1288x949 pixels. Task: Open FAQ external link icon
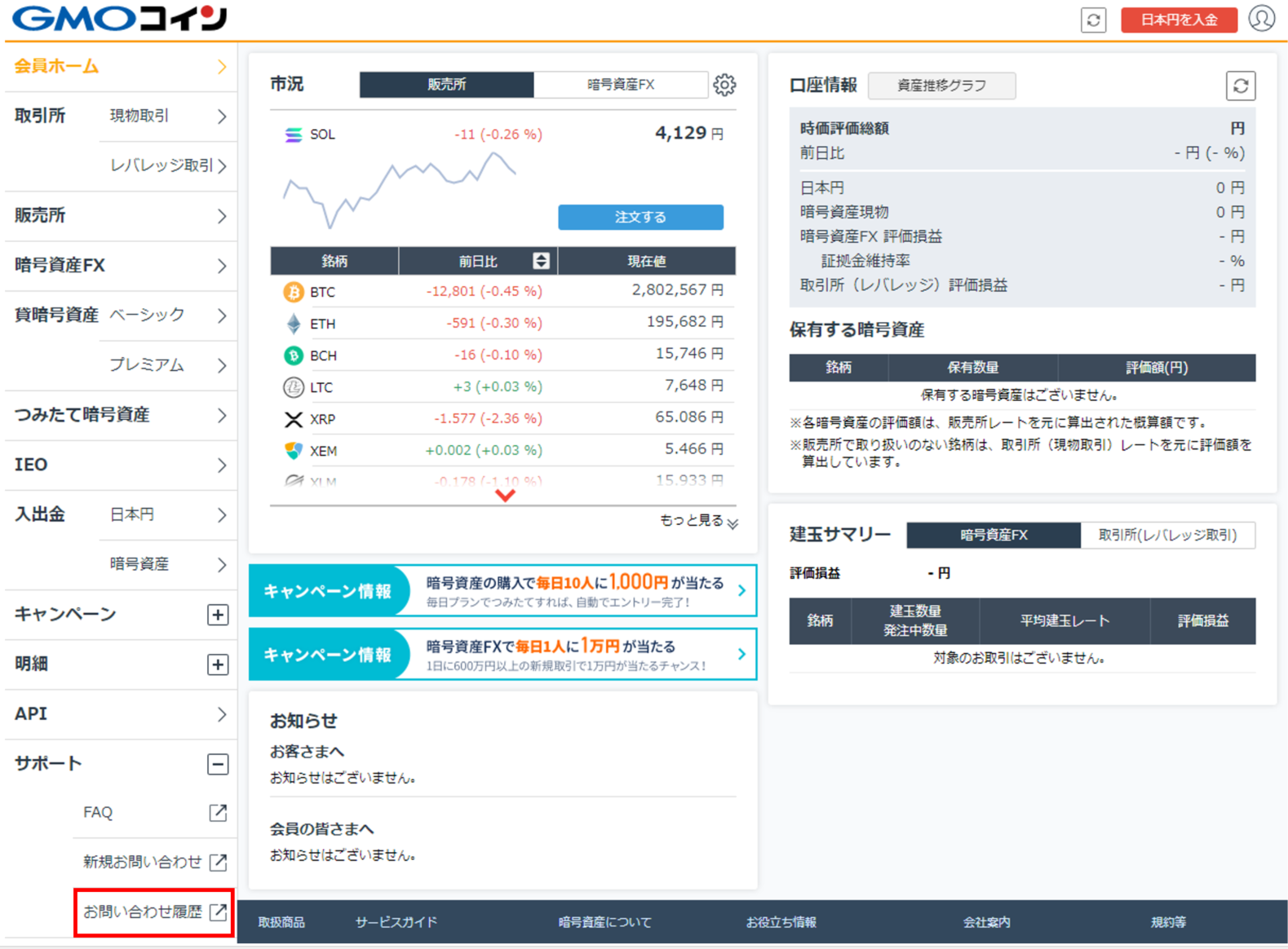218,812
